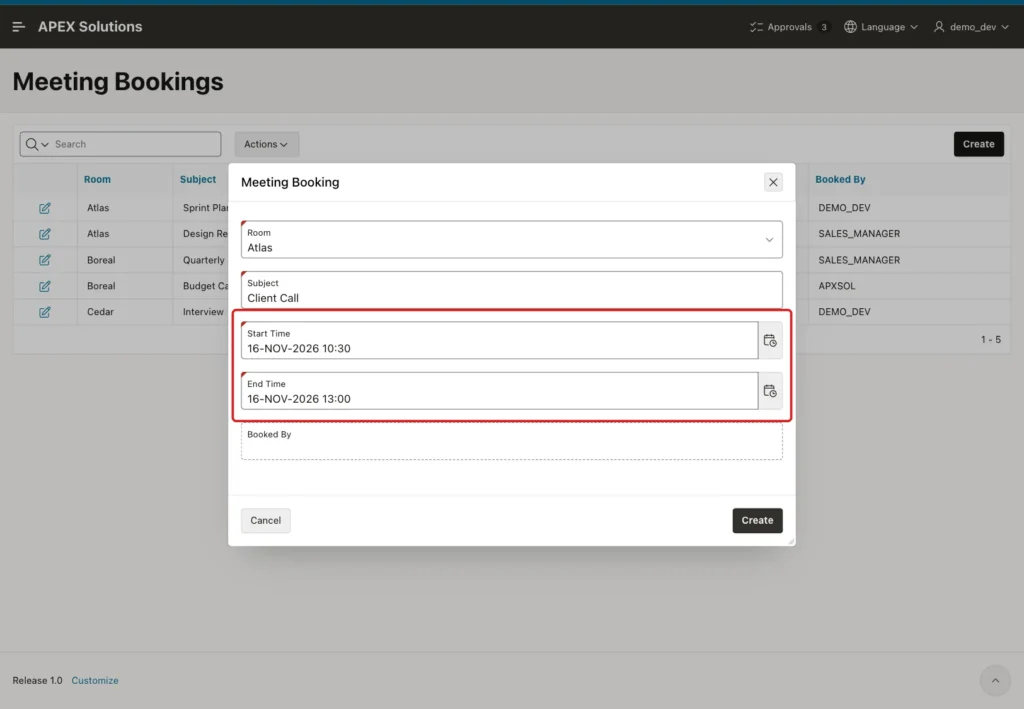Click Create in the dialog
The height and width of the screenshot is (709, 1024).
click(x=757, y=520)
